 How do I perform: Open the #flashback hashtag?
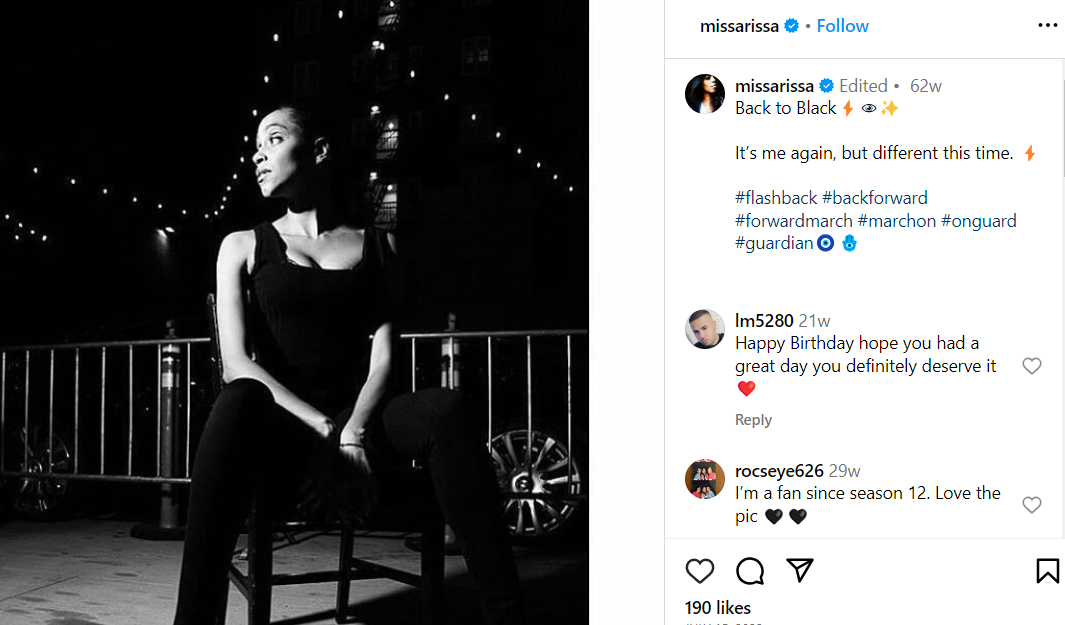tap(776, 198)
